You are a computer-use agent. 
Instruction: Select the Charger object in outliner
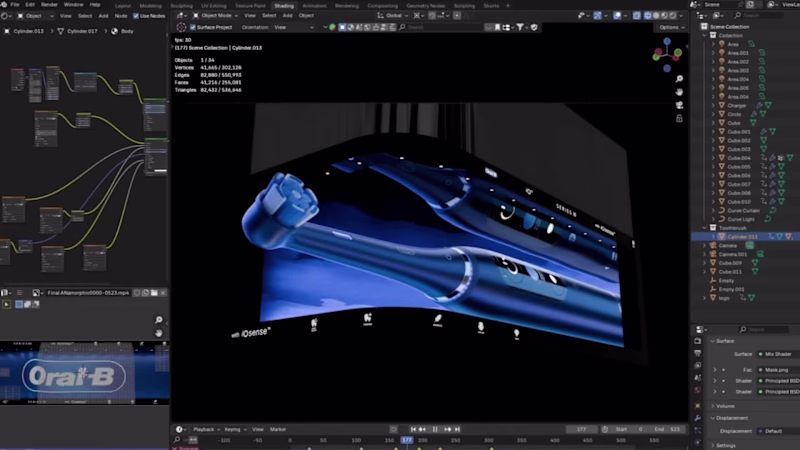click(x=737, y=106)
